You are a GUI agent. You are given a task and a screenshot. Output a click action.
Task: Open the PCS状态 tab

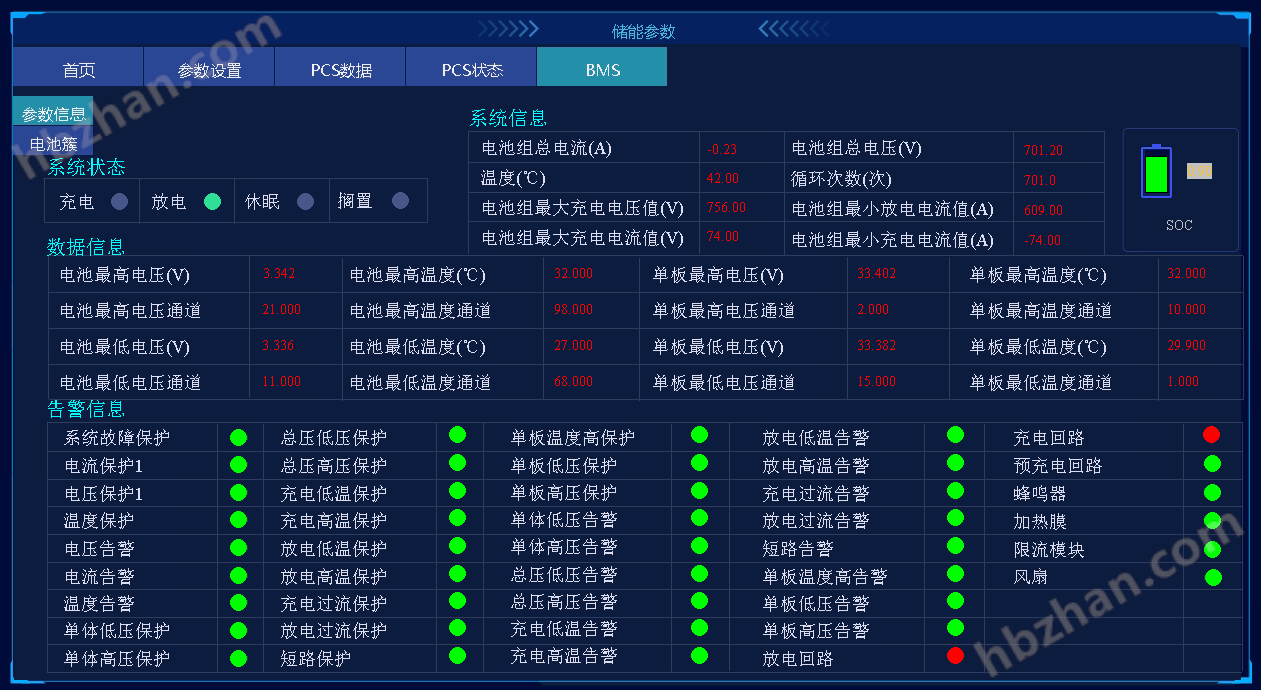[472, 69]
